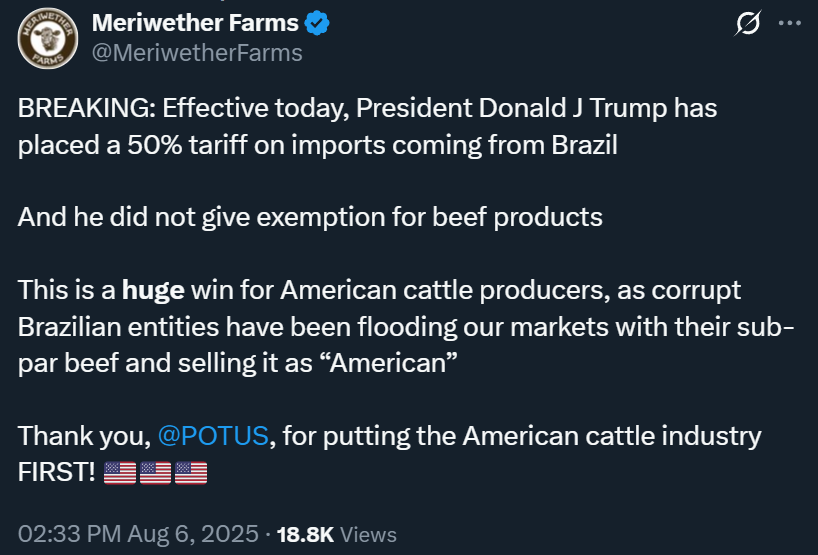Click the "Thank you" text before @POTUS
The image size is (818, 555).
point(80,437)
